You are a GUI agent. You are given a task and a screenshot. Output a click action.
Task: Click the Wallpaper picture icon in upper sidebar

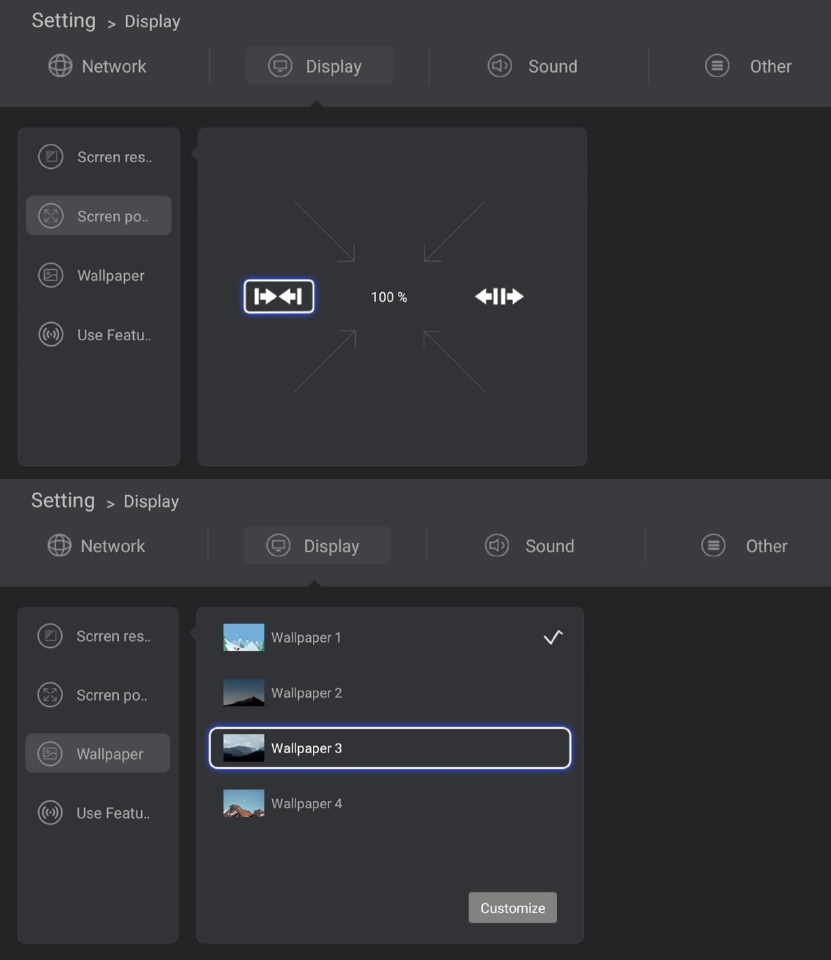(51, 275)
